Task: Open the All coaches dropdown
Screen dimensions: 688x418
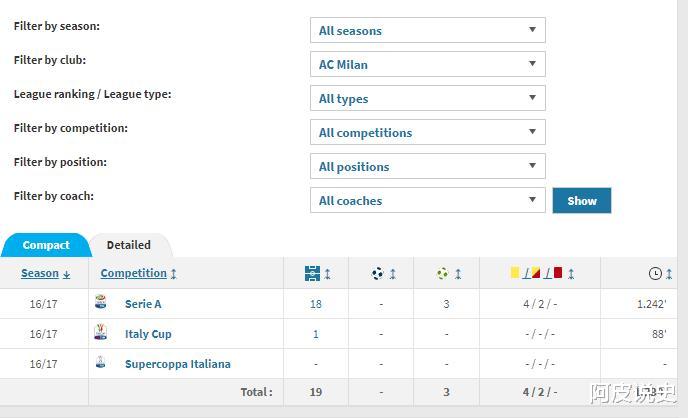Action: point(427,201)
